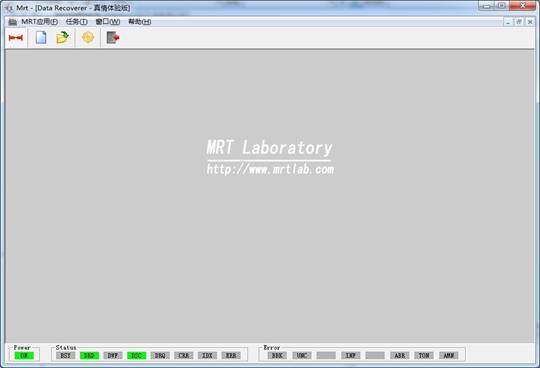Screen dimensions: 540x368
Task: Create a new task with the blank page icon
Action: point(41,38)
